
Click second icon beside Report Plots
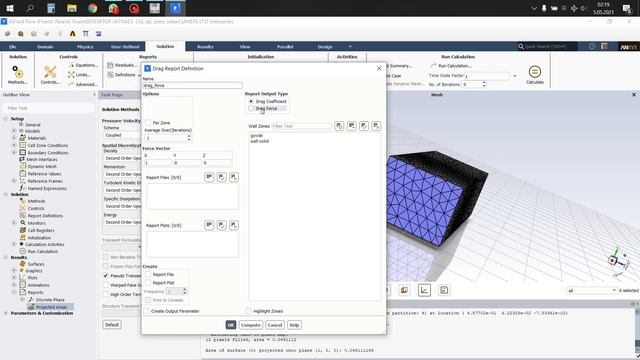pyautogui.click(x=221, y=225)
